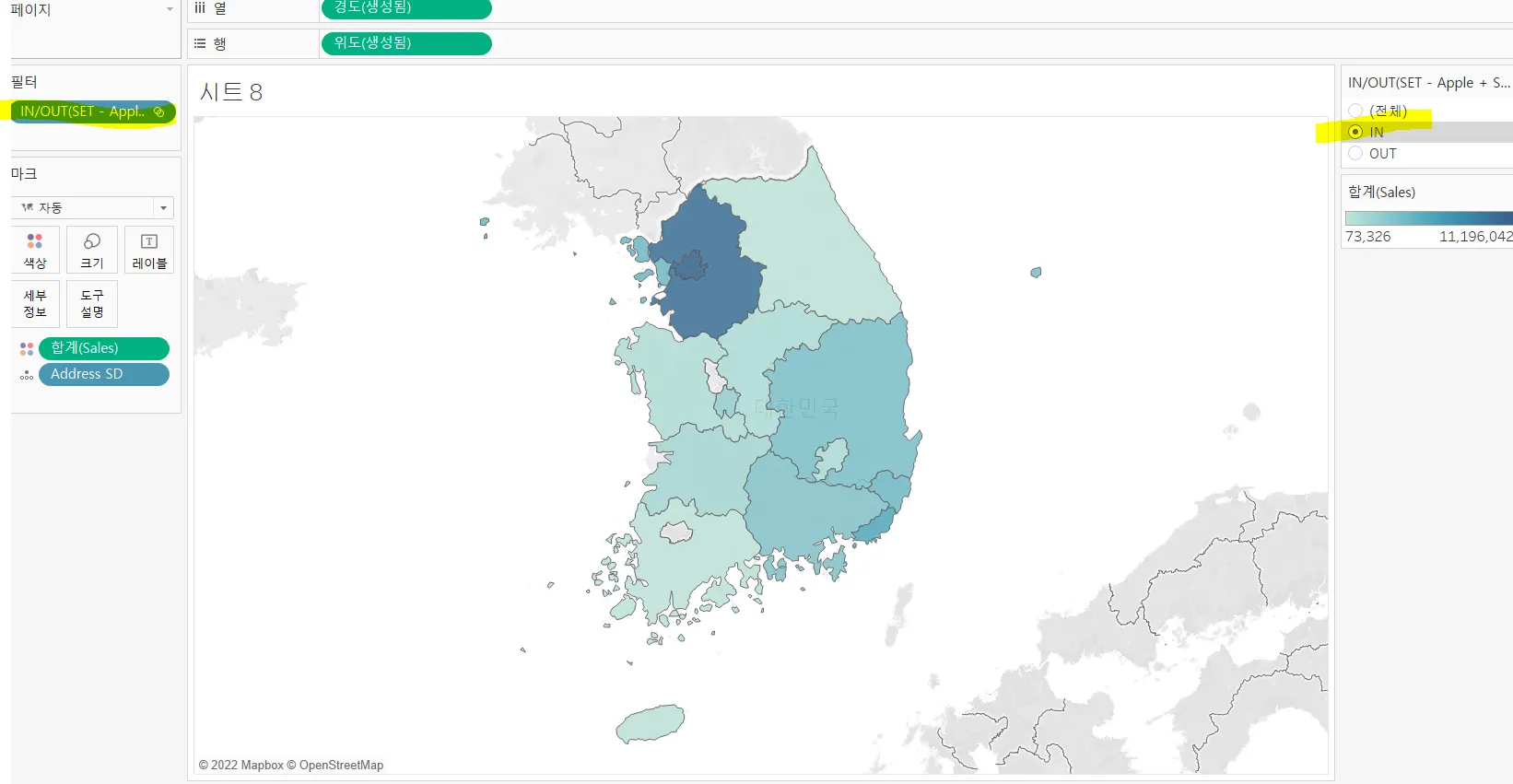Screen dimensions: 1513x784
Task: Select the IN radio option
Action: pos(1355,132)
